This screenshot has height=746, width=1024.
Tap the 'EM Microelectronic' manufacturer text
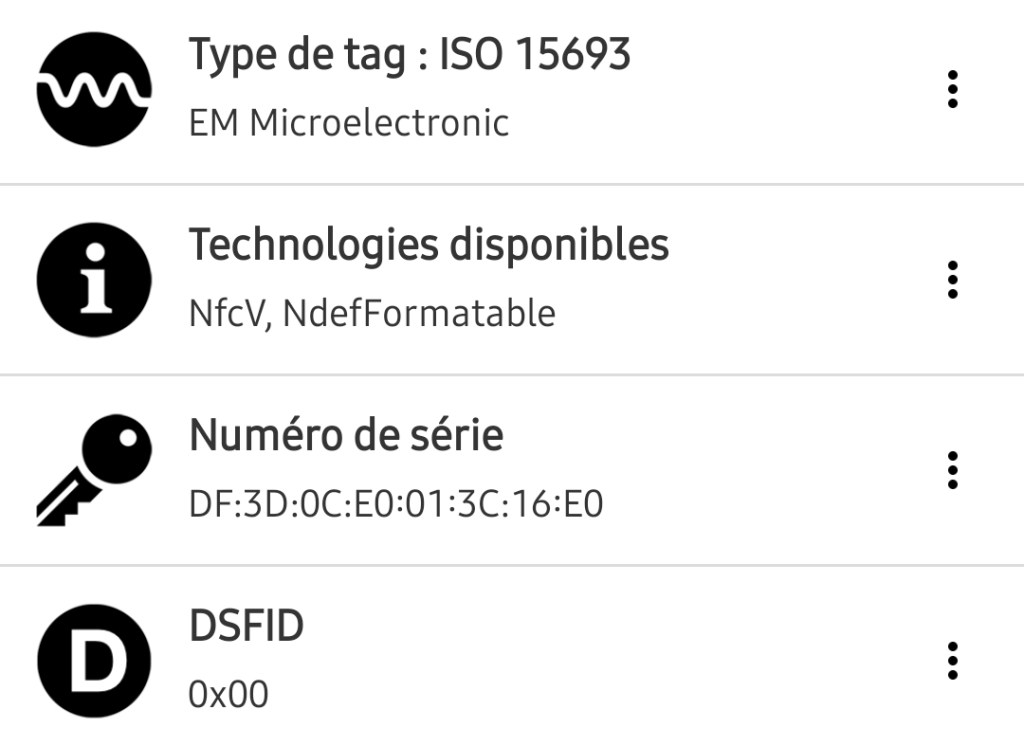pos(349,123)
